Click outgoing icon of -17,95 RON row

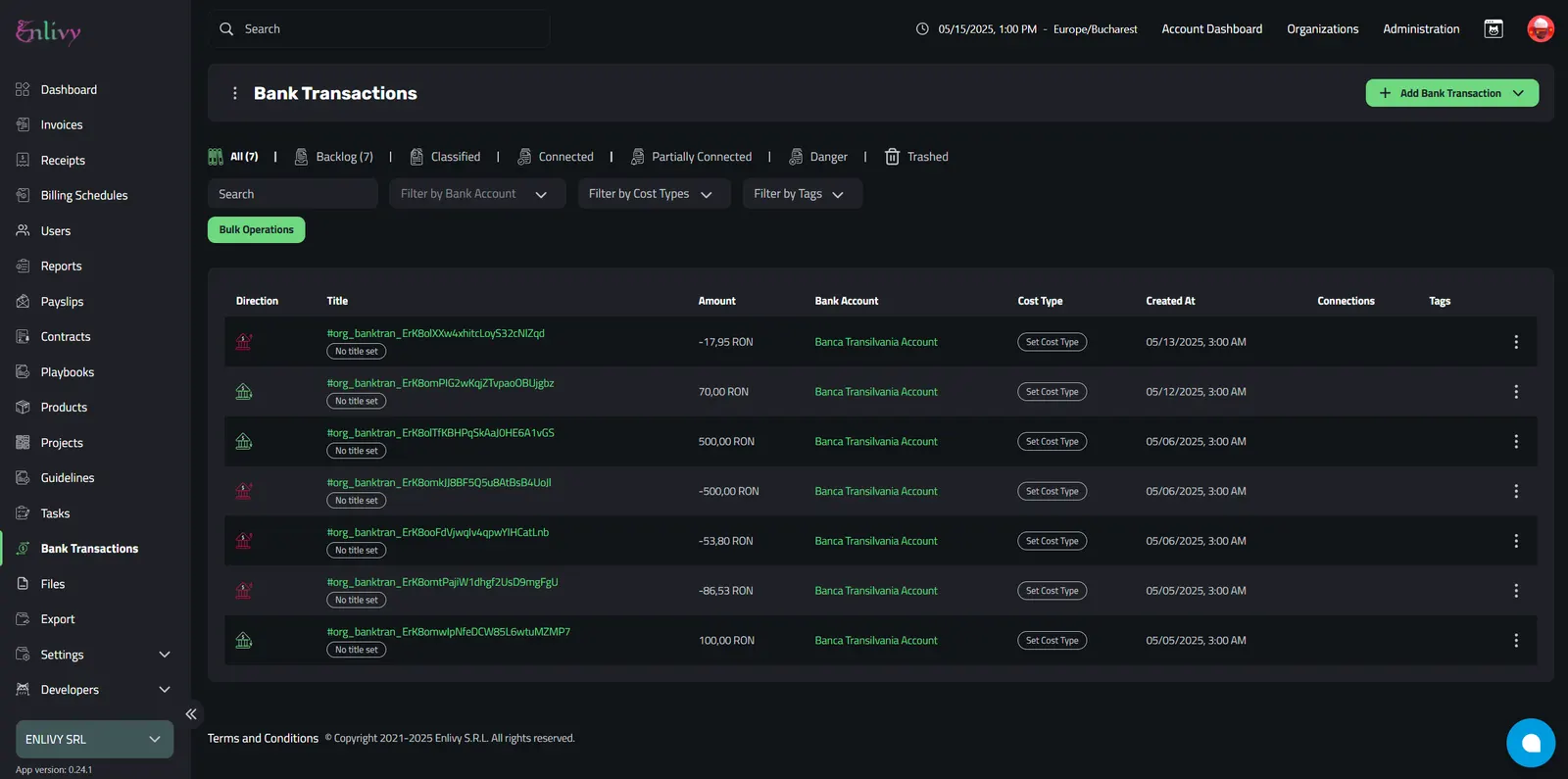244,342
